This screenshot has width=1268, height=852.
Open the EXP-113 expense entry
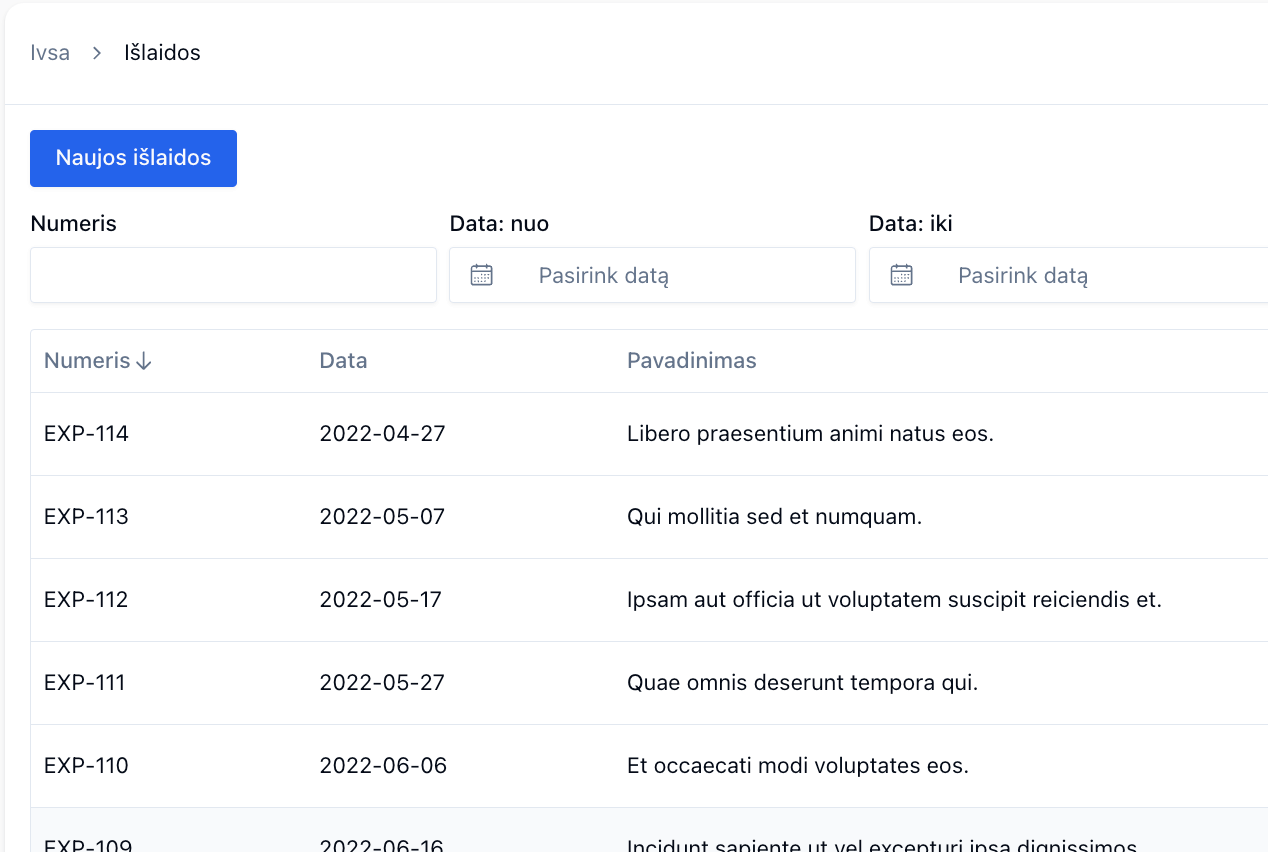click(x=86, y=517)
